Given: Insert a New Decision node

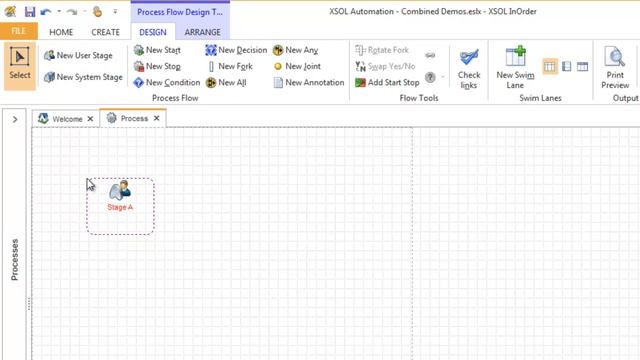Looking at the screenshot, I should (236, 50).
